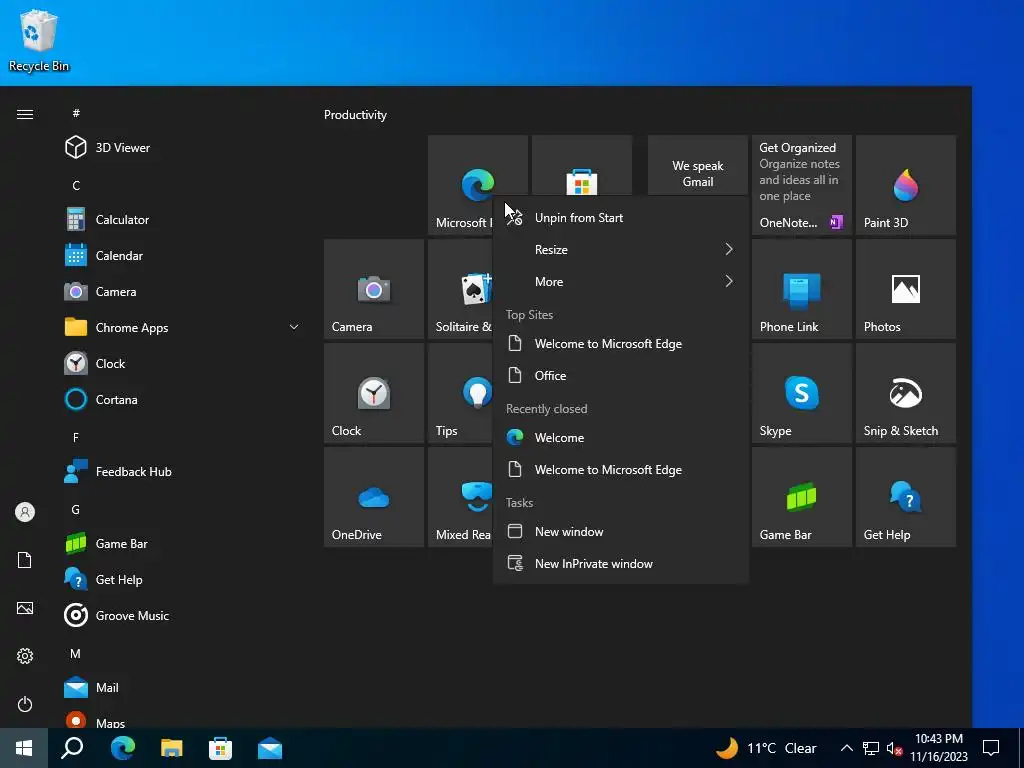Click the network status tray icon
Screen dimensions: 1024x768
871,748
